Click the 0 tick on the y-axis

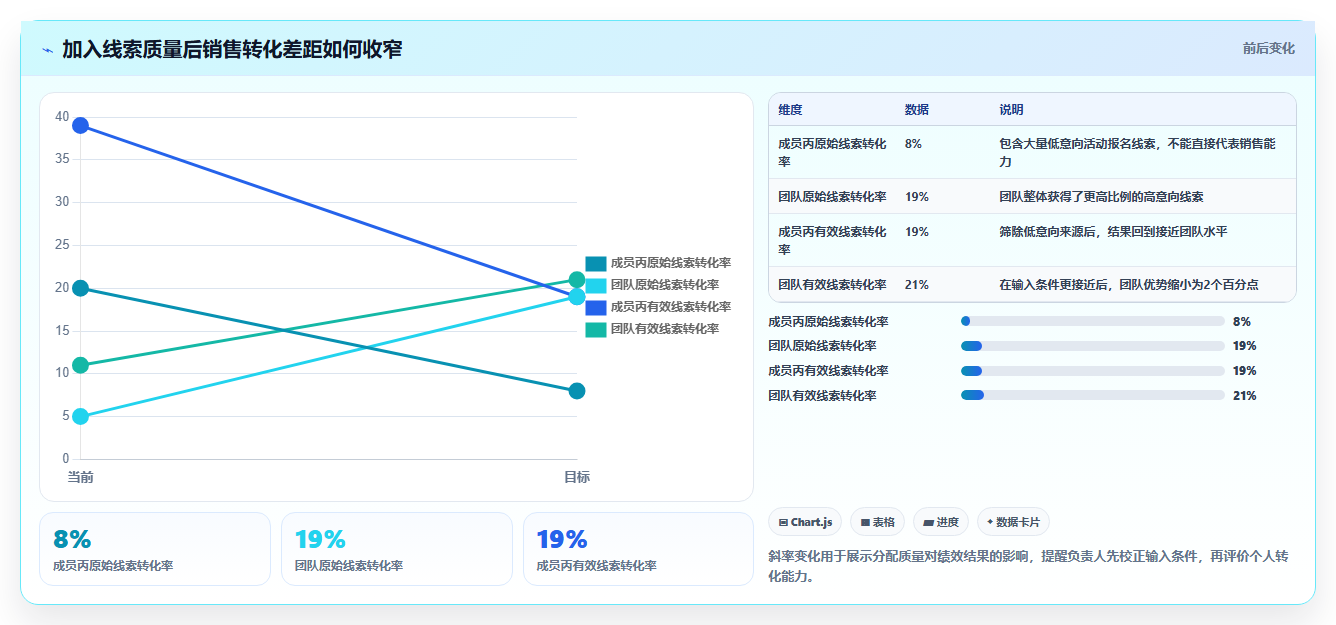65,459
